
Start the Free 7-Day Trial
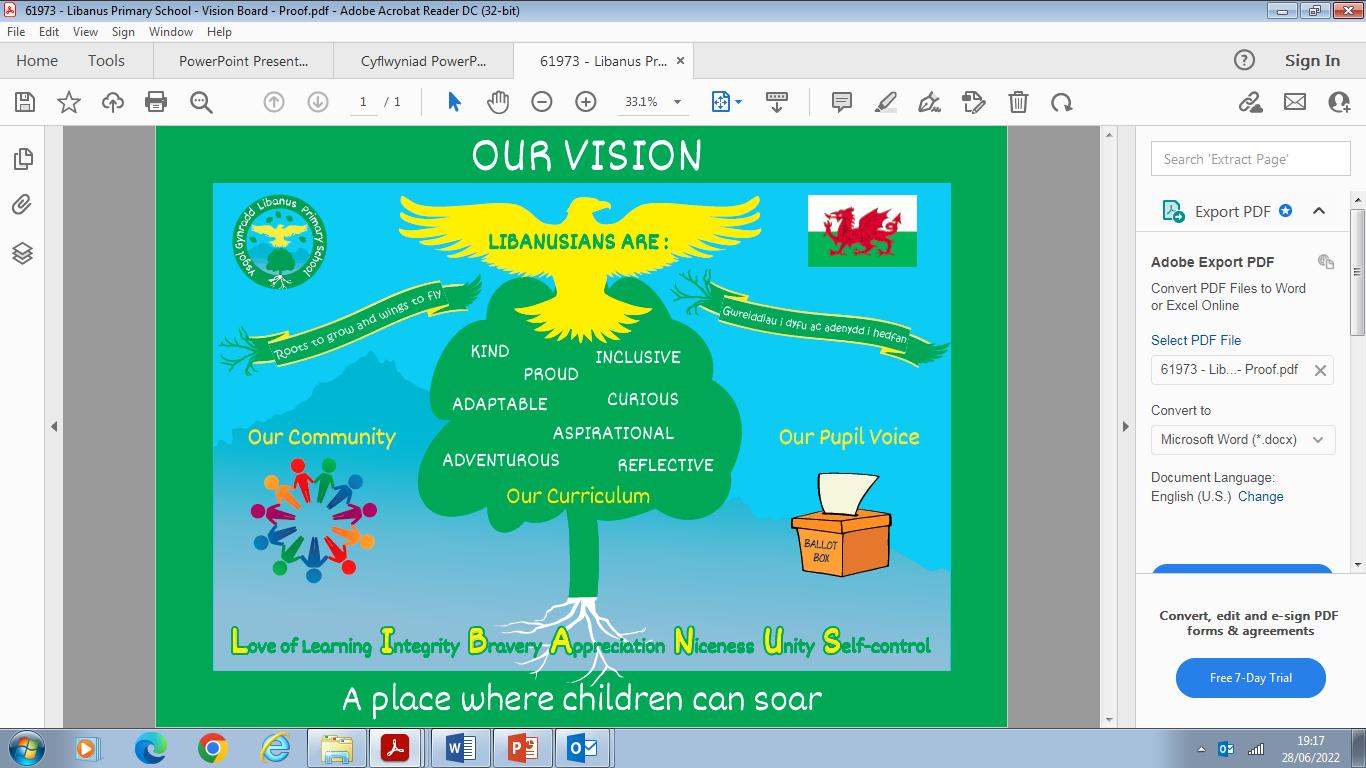[x=1251, y=678]
